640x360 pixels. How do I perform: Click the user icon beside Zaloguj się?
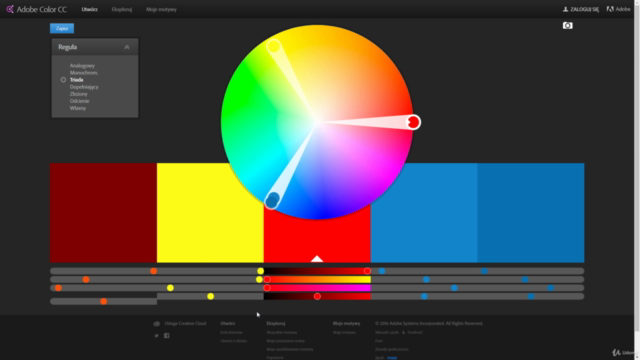(565, 9)
